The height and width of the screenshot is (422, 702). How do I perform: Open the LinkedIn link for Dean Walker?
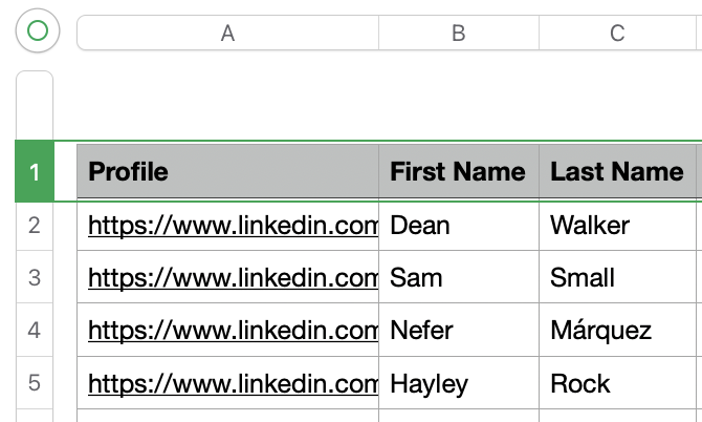[233, 225]
